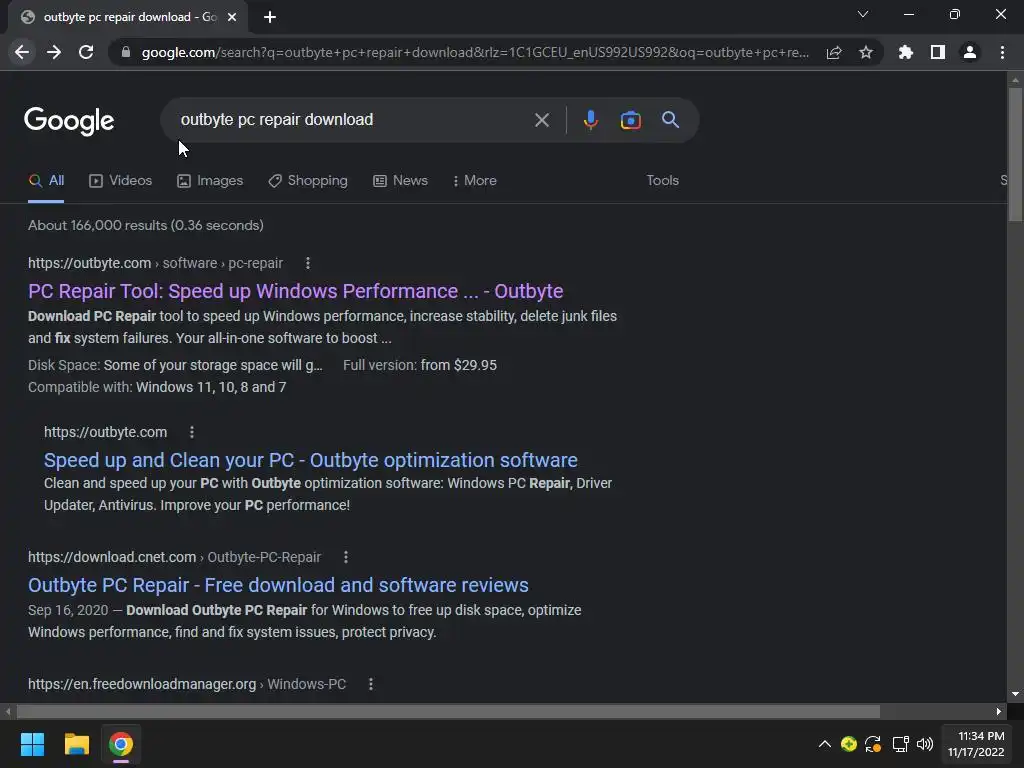
Task: Open options menu for https://outbyte.com result
Action: point(191,432)
